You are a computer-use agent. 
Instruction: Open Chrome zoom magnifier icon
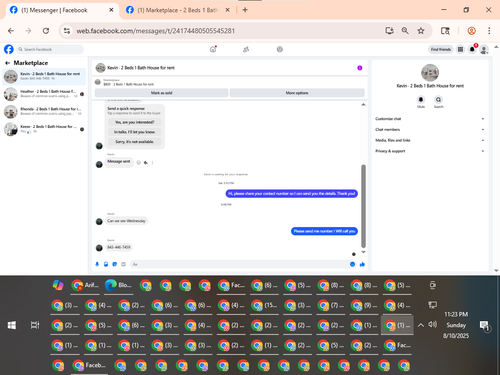click(x=405, y=31)
